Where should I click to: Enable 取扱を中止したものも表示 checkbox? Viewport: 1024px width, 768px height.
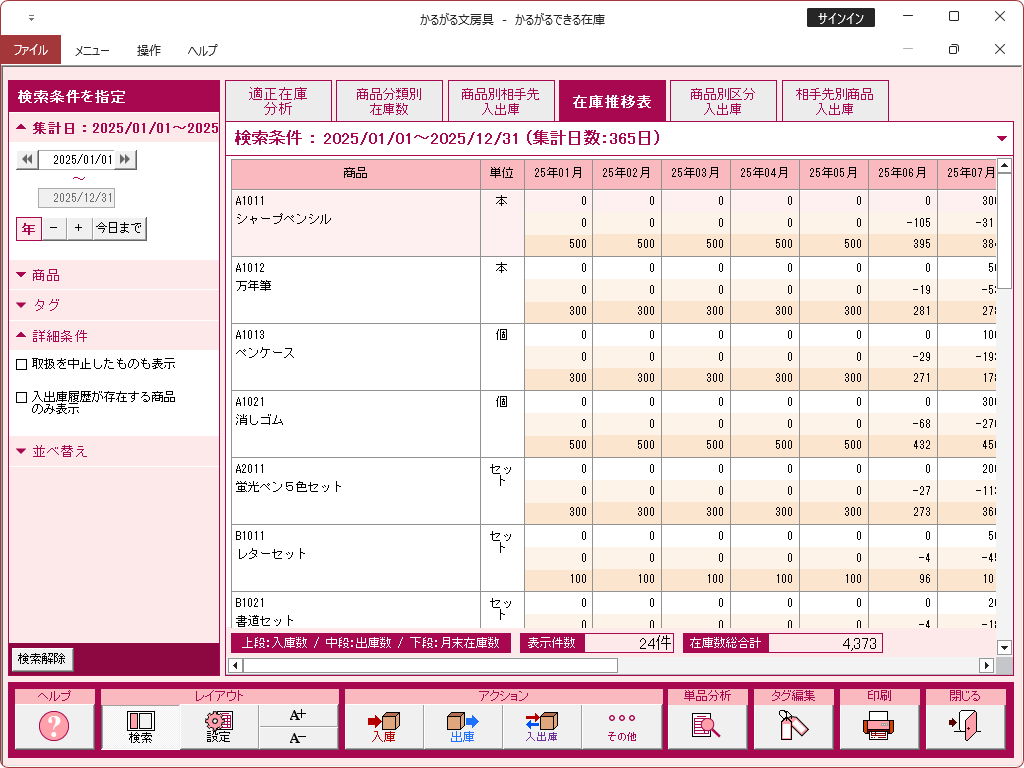pos(22,364)
